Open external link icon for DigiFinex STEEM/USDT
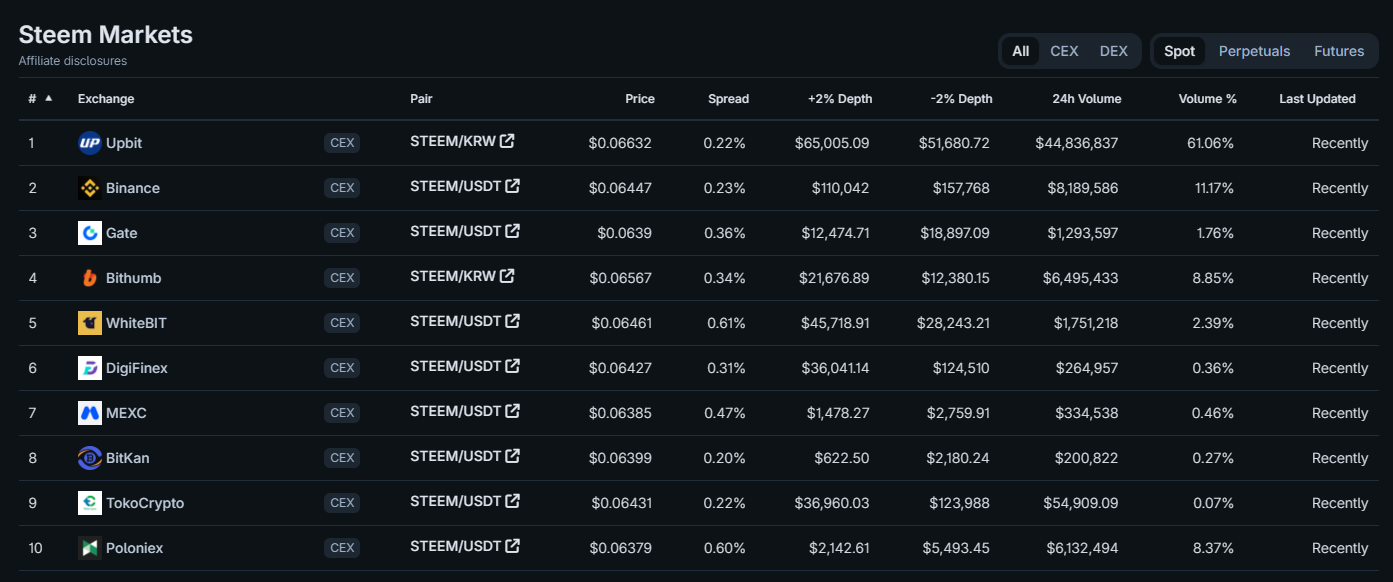This screenshot has height=582, width=1393. (x=512, y=366)
